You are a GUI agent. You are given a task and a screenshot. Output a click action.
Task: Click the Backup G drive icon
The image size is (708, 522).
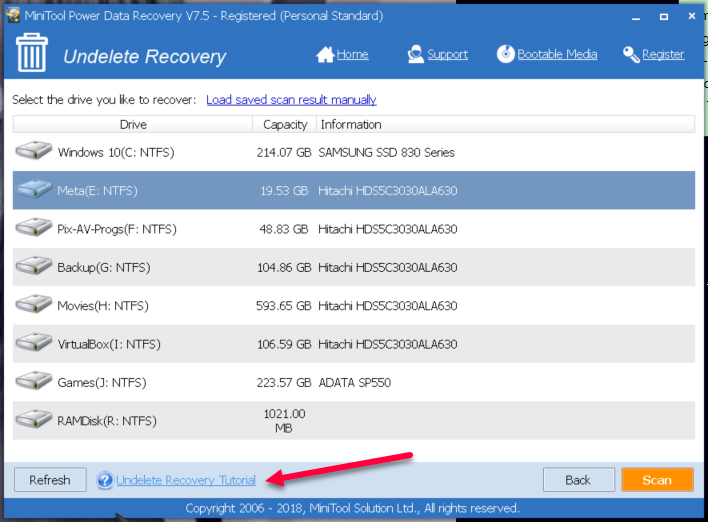pyautogui.click(x=34, y=266)
